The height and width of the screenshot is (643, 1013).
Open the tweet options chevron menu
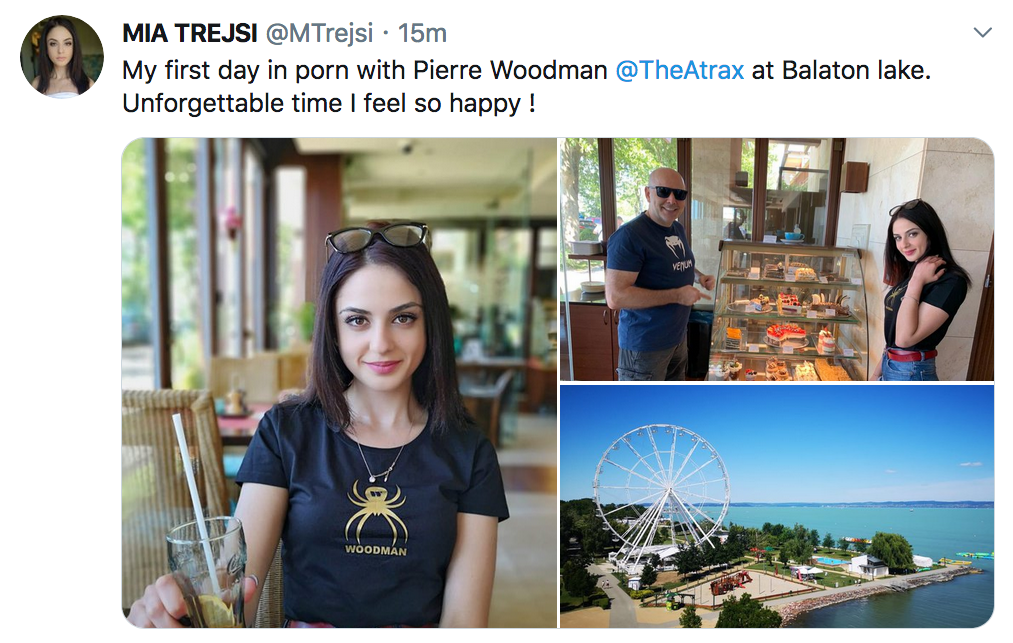point(982,33)
